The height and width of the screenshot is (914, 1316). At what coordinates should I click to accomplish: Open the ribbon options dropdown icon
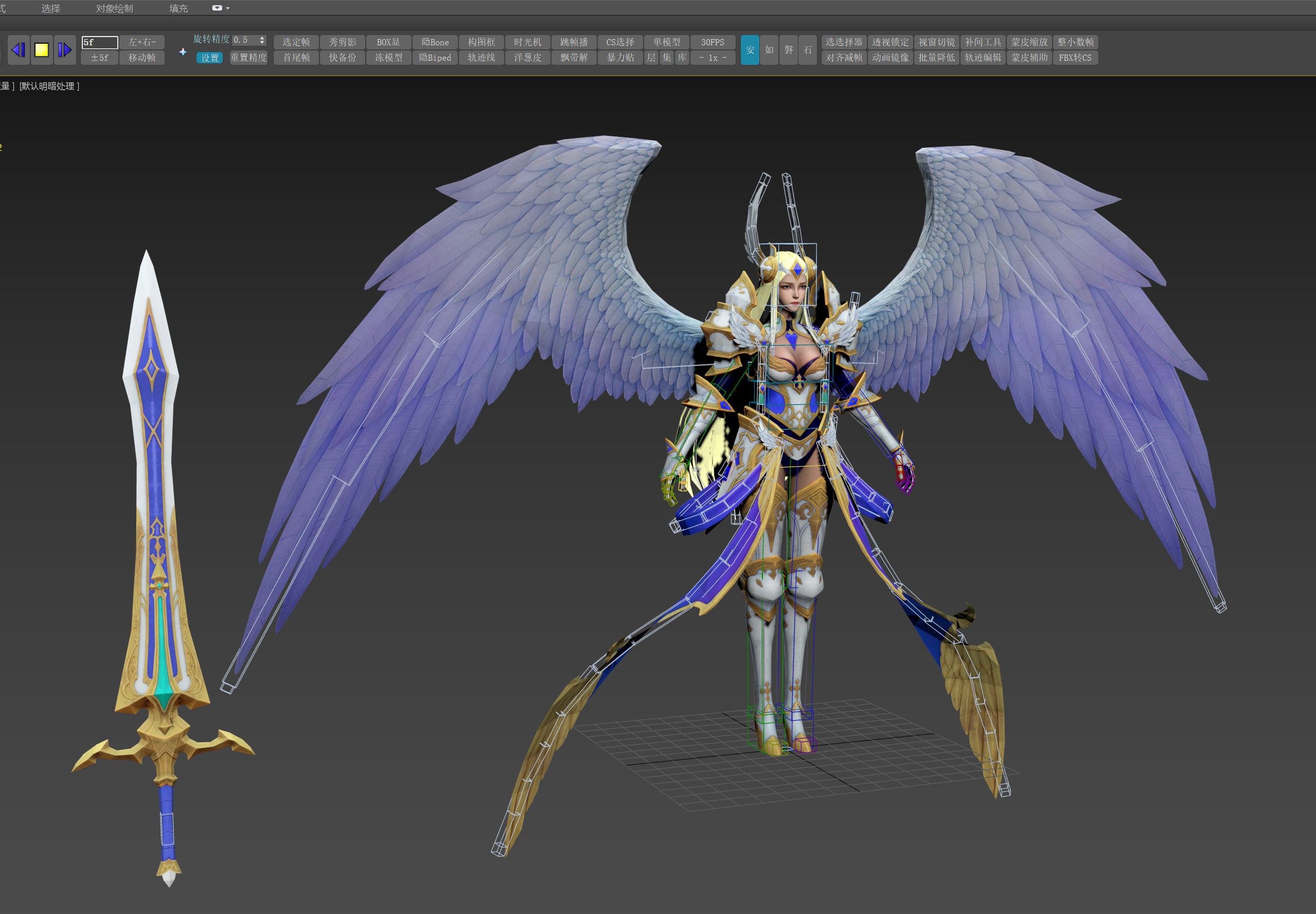pos(220,8)
